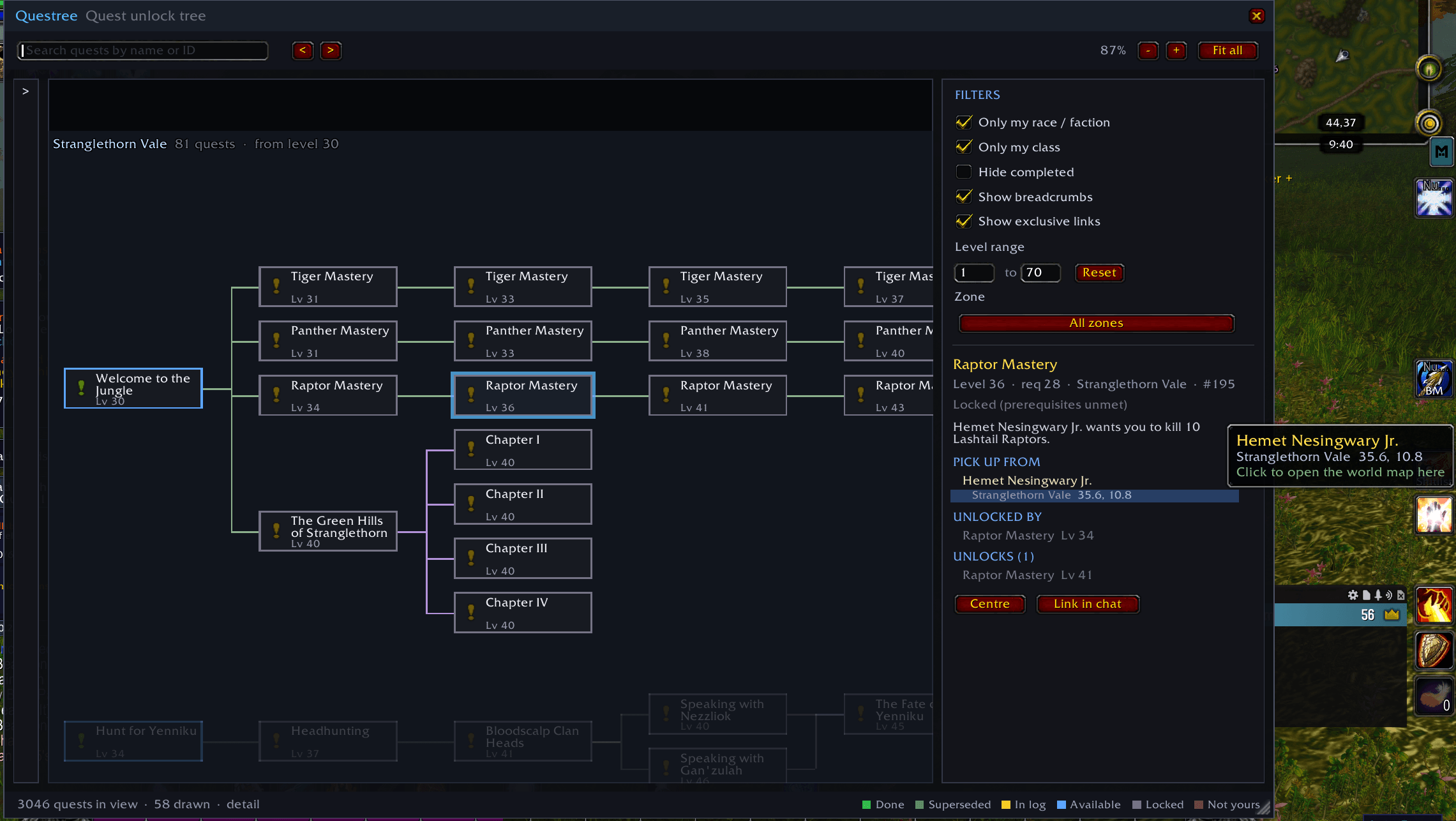Click the forward history arrow button
Viewport: 1456px width, 821px height.
point(330,50)
